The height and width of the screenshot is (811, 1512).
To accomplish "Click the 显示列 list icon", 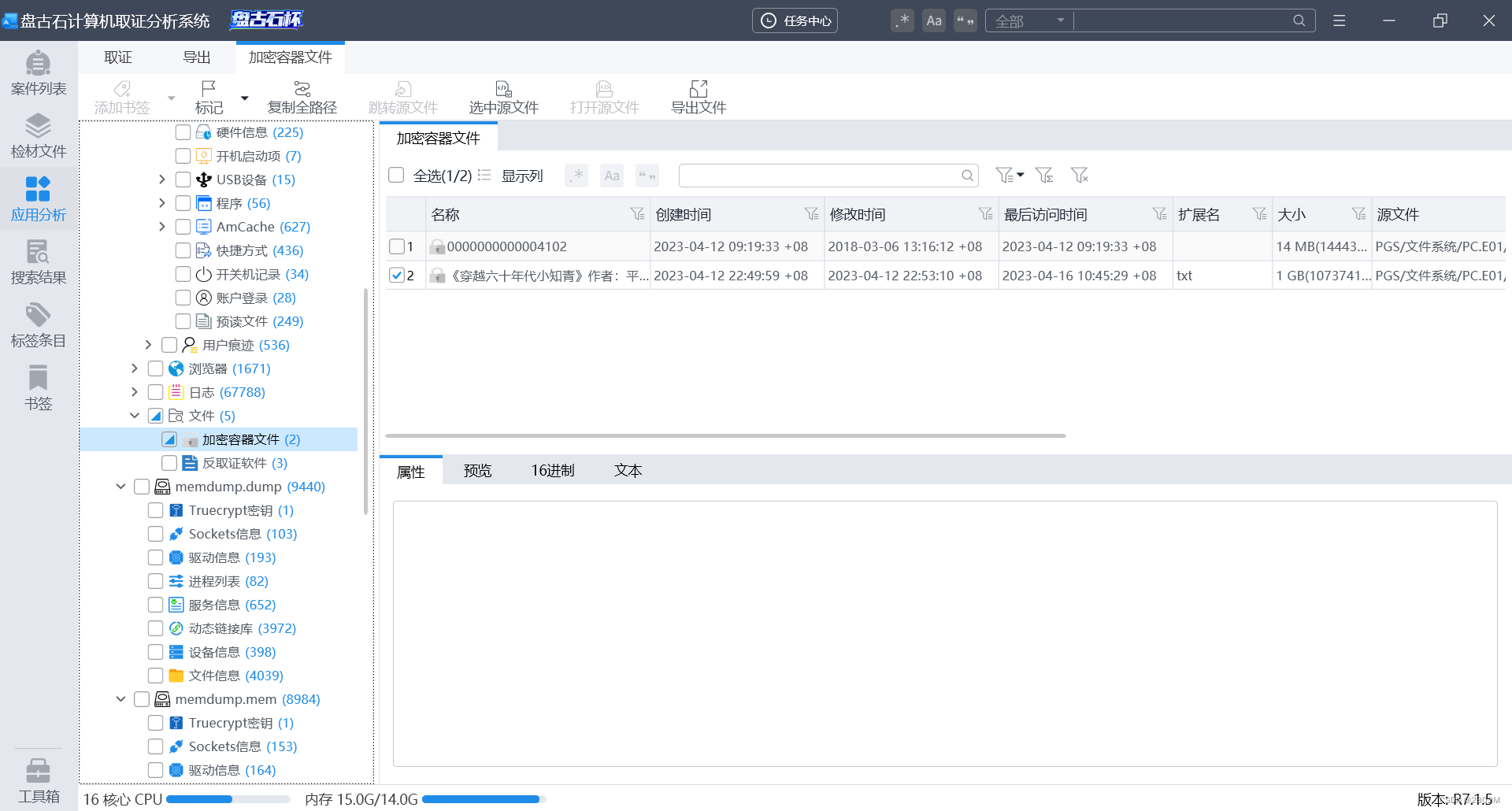I will [x=484, y=175].
